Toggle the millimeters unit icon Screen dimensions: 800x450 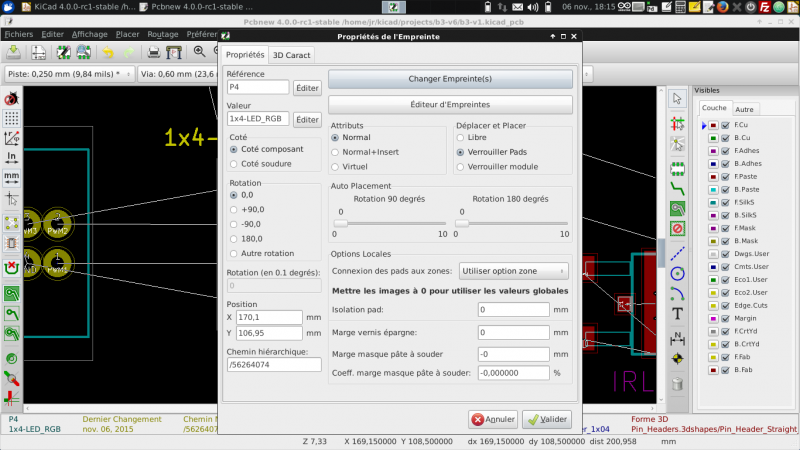click(x=11, y=178)
